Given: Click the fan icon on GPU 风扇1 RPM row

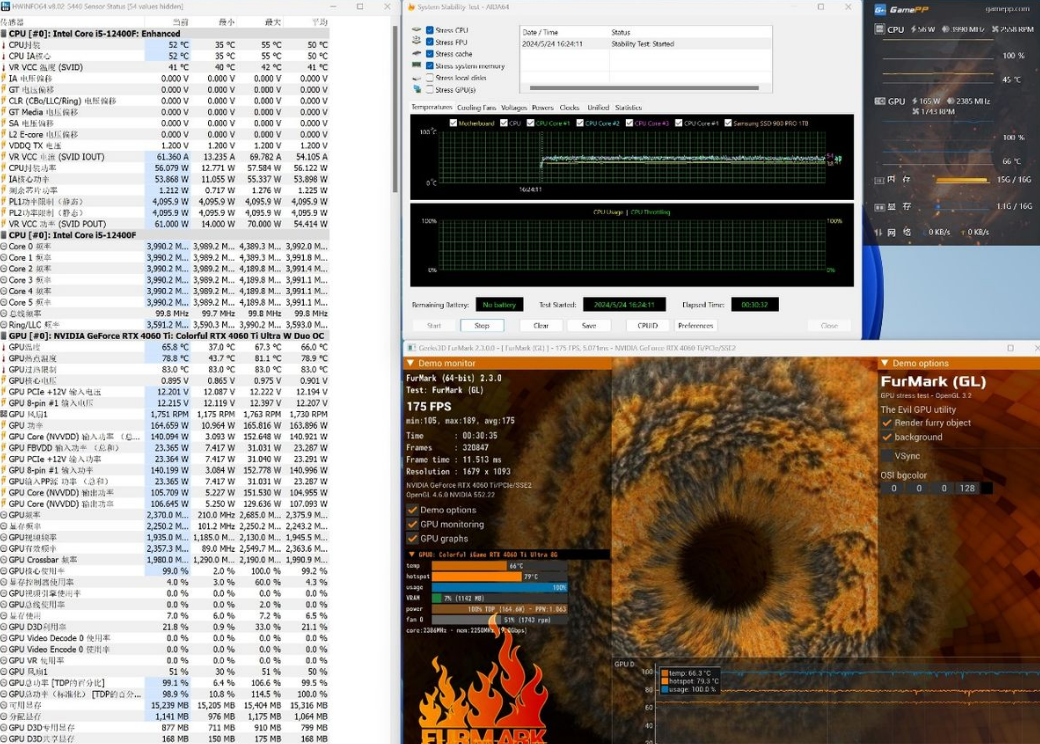Looking at the screenshot, I should tap(4, 414).
